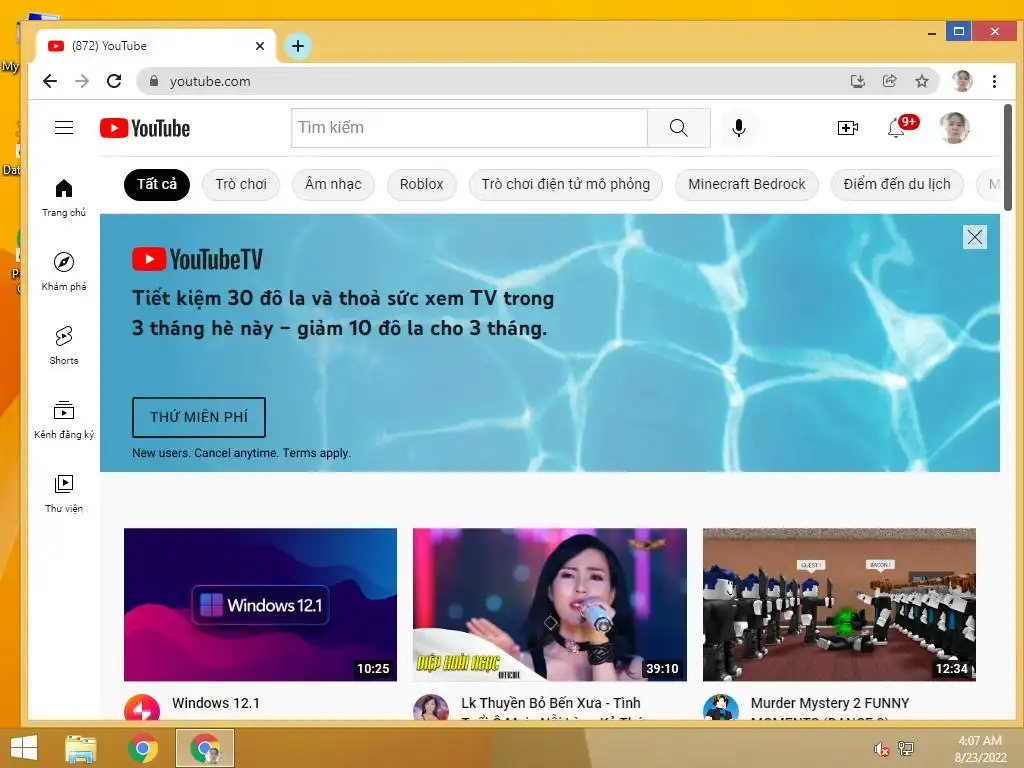
Task: Open Thư viện library in sidebar
Action: (x=63, y=493)
